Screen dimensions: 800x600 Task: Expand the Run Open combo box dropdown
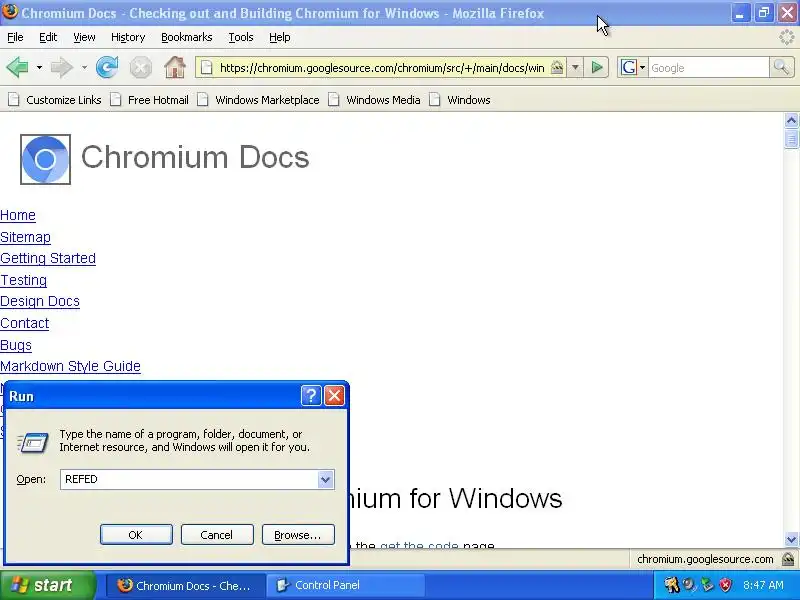coord(325,479)
